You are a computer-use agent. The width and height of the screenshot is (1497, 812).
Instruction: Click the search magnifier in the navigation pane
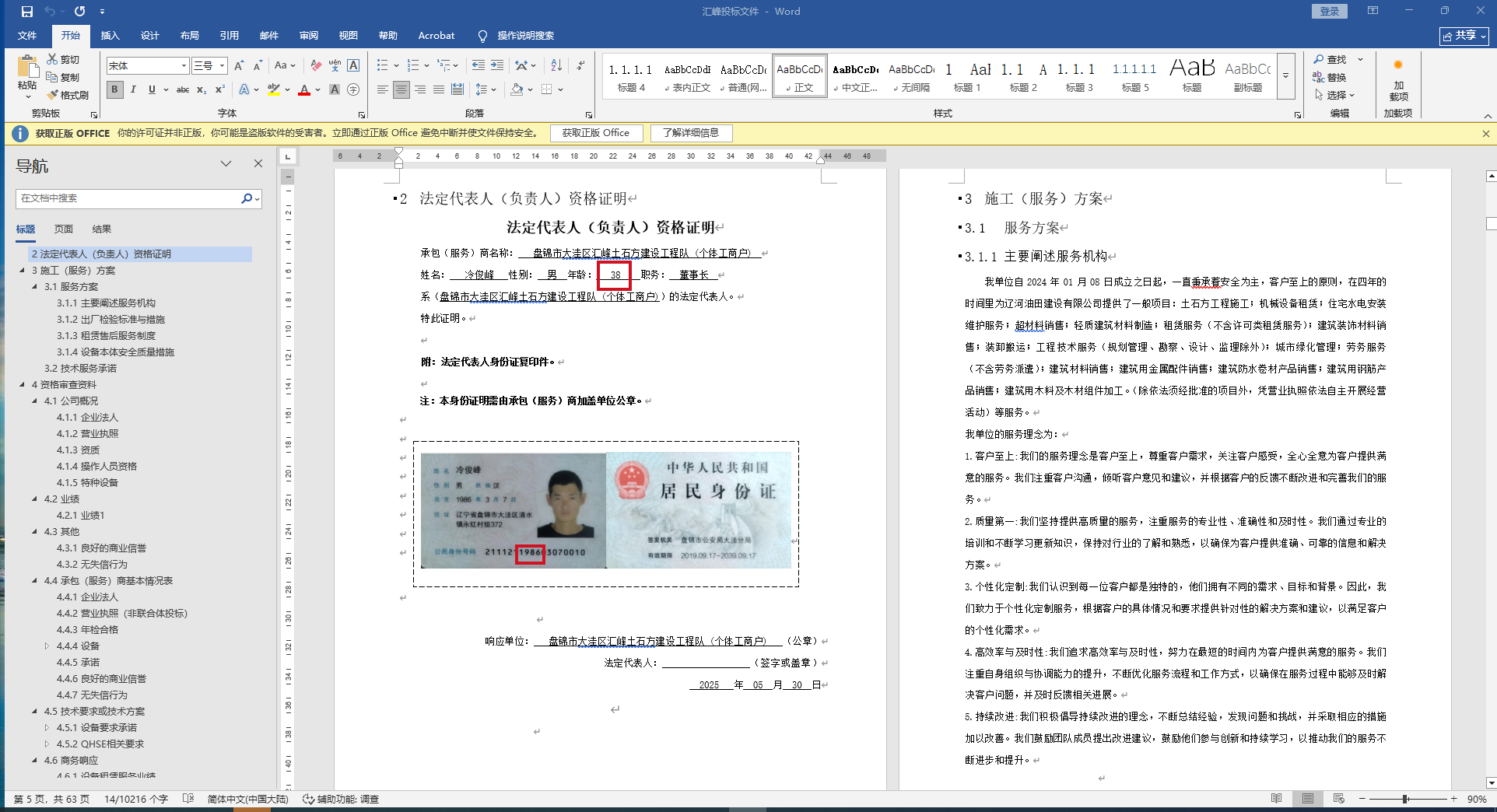pos(247,198)
